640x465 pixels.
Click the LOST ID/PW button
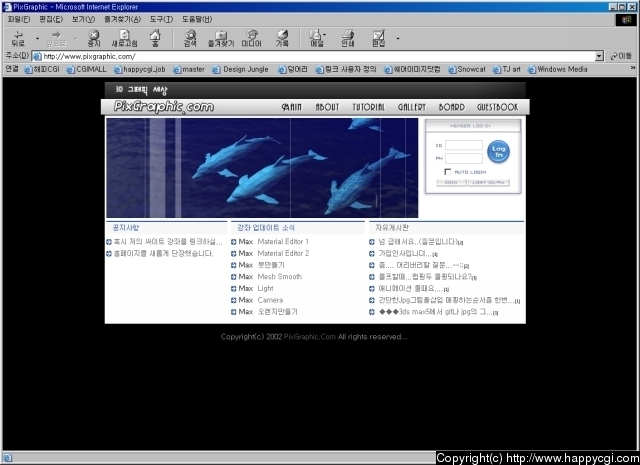tap(489, 182)
